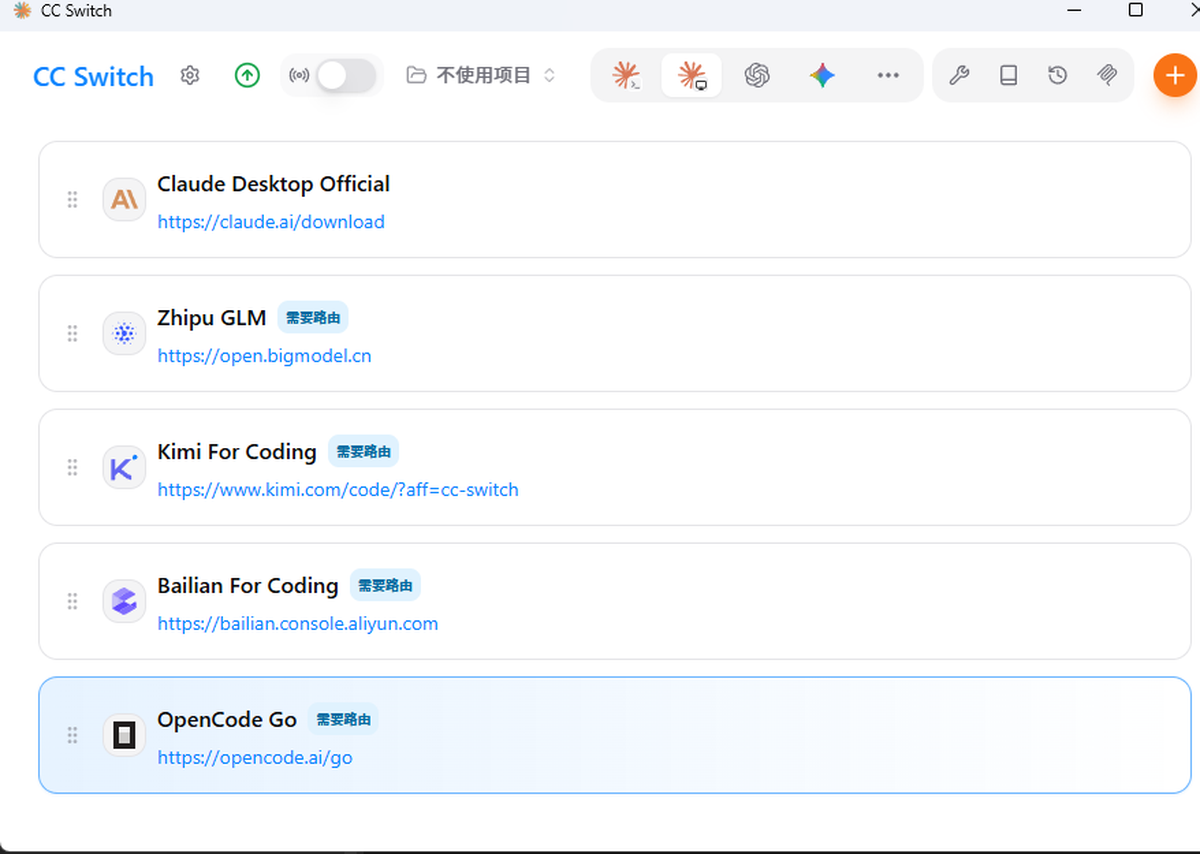Click the Kimi For Coding K icon
1200x854 pixels.
(x=124, y=468)
